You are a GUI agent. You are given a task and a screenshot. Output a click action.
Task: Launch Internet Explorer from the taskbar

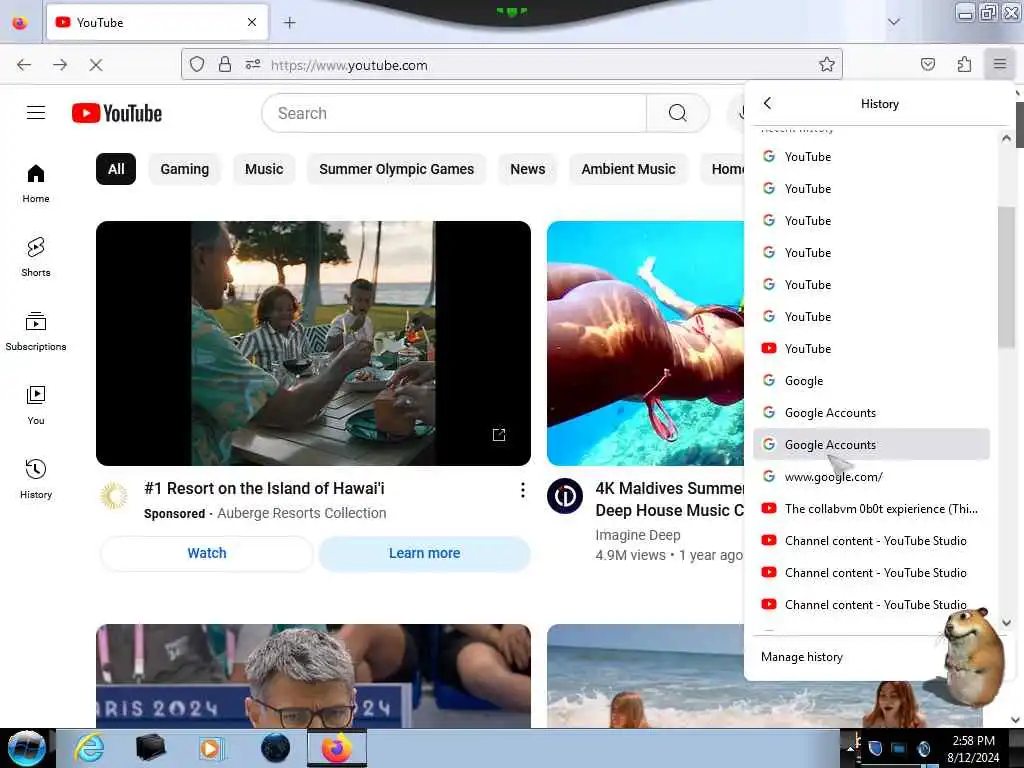[x=89, y=748]
